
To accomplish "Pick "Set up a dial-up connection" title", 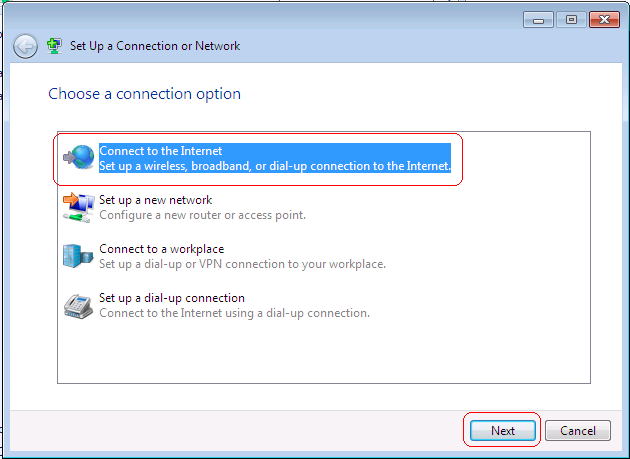I will [172, 298].
